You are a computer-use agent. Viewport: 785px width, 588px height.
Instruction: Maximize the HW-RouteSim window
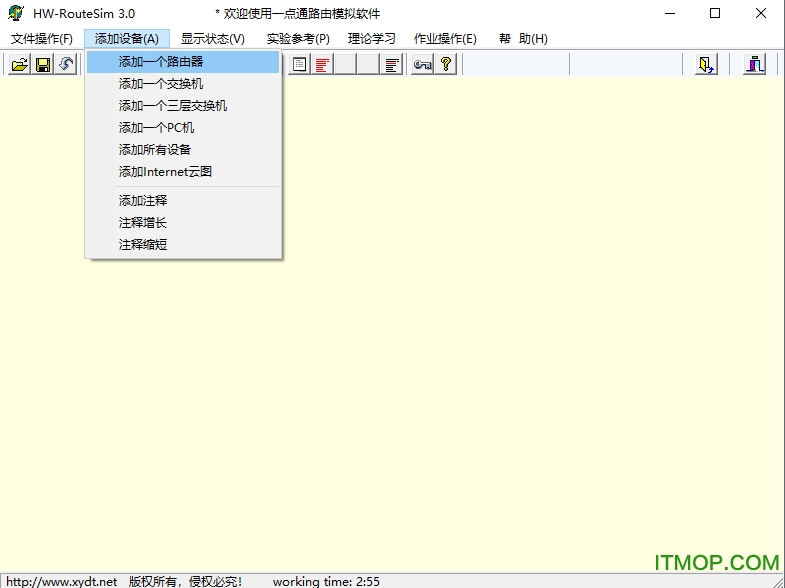pos(715,14)
